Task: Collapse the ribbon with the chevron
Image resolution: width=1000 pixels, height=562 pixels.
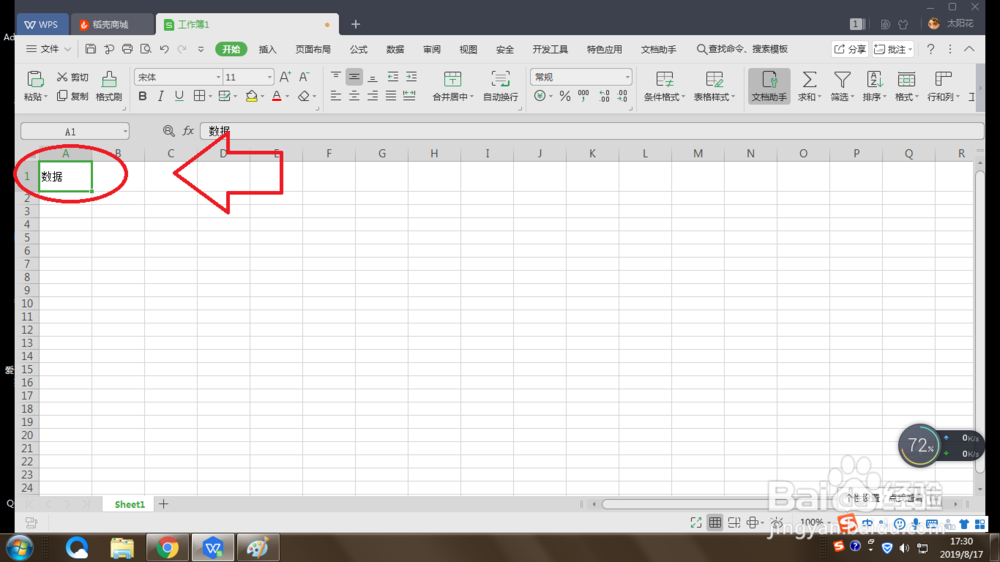Action: point(969,49)
